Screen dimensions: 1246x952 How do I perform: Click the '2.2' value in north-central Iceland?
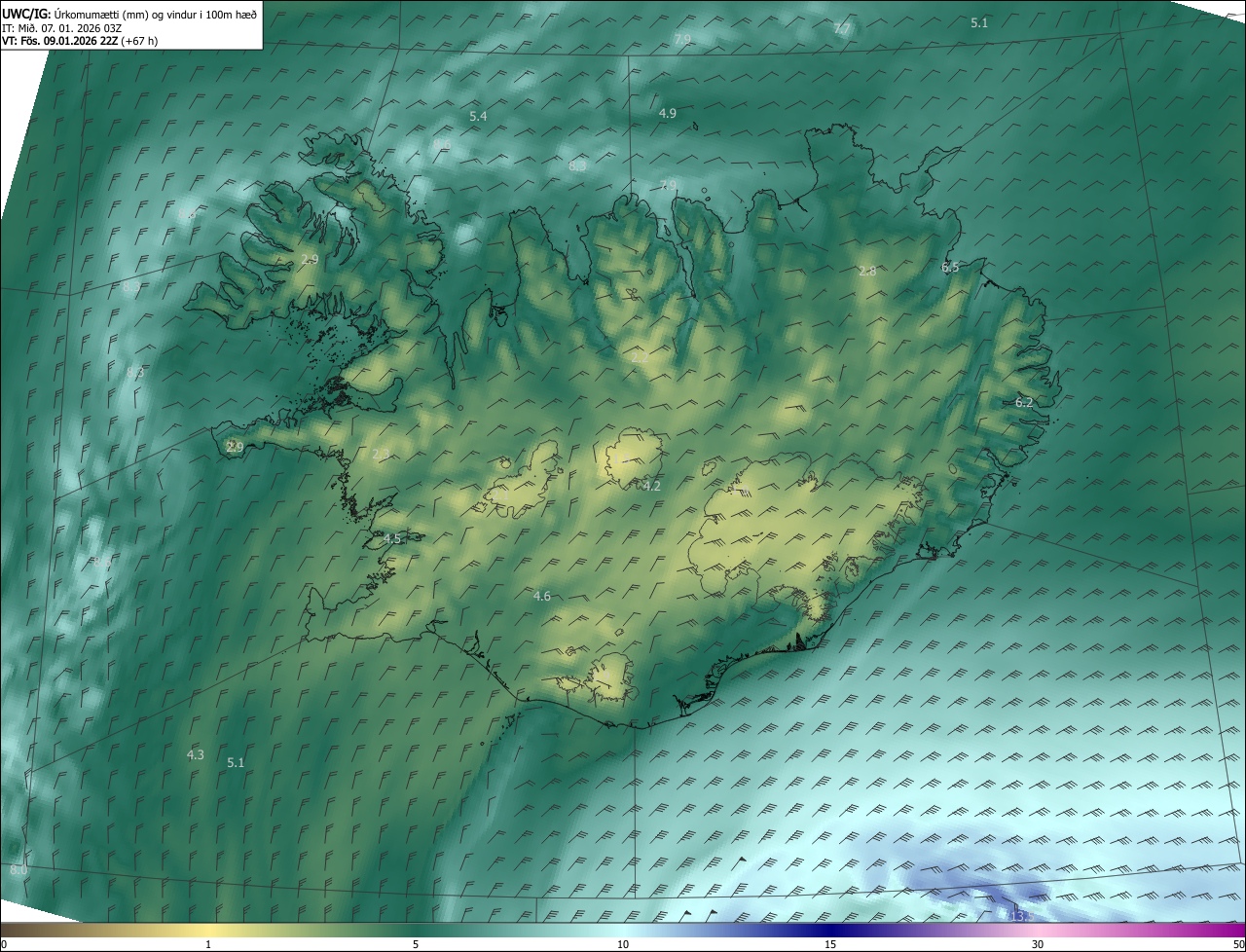[640, 358]
